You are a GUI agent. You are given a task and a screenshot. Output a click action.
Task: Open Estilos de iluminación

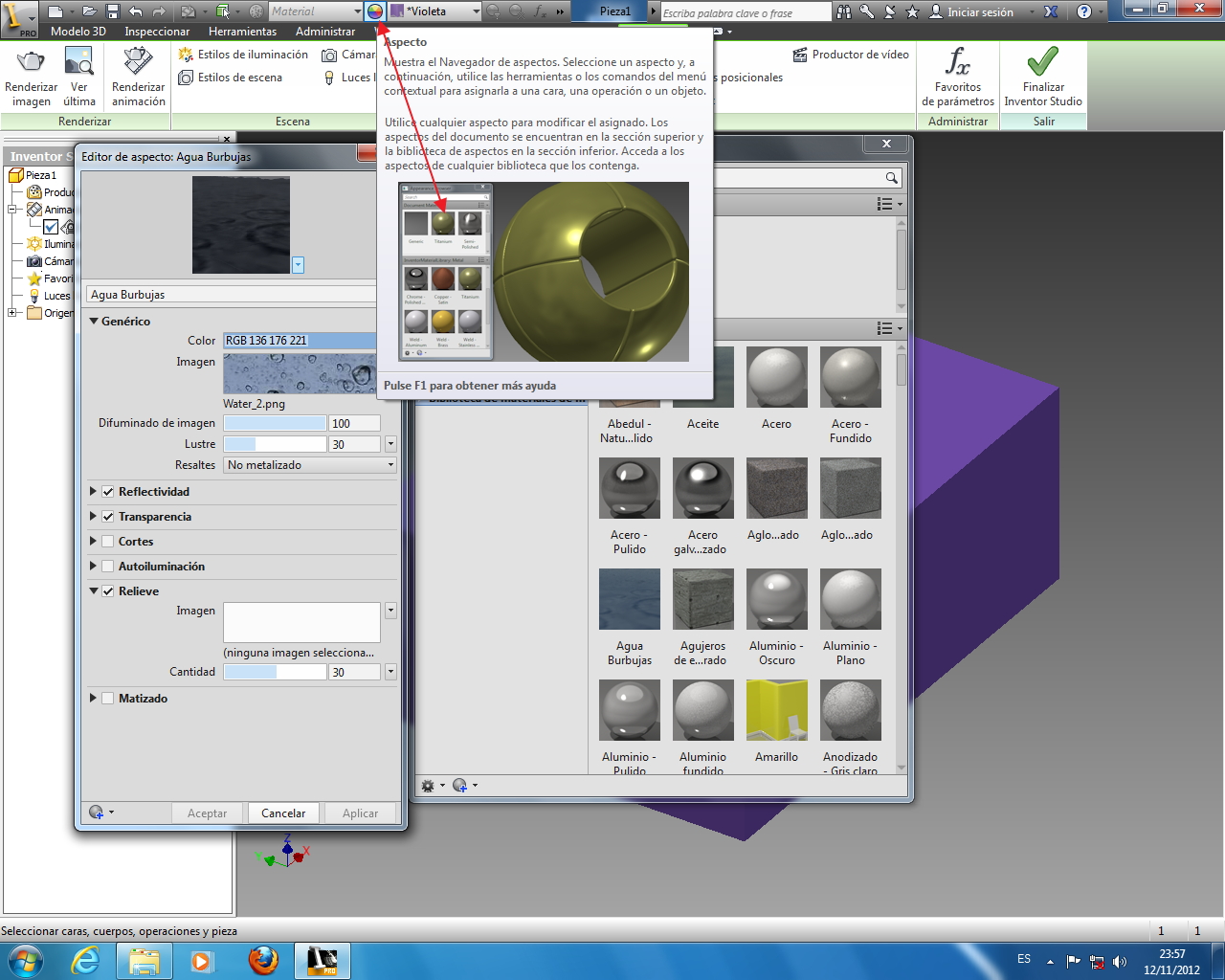tap(243, 55)
